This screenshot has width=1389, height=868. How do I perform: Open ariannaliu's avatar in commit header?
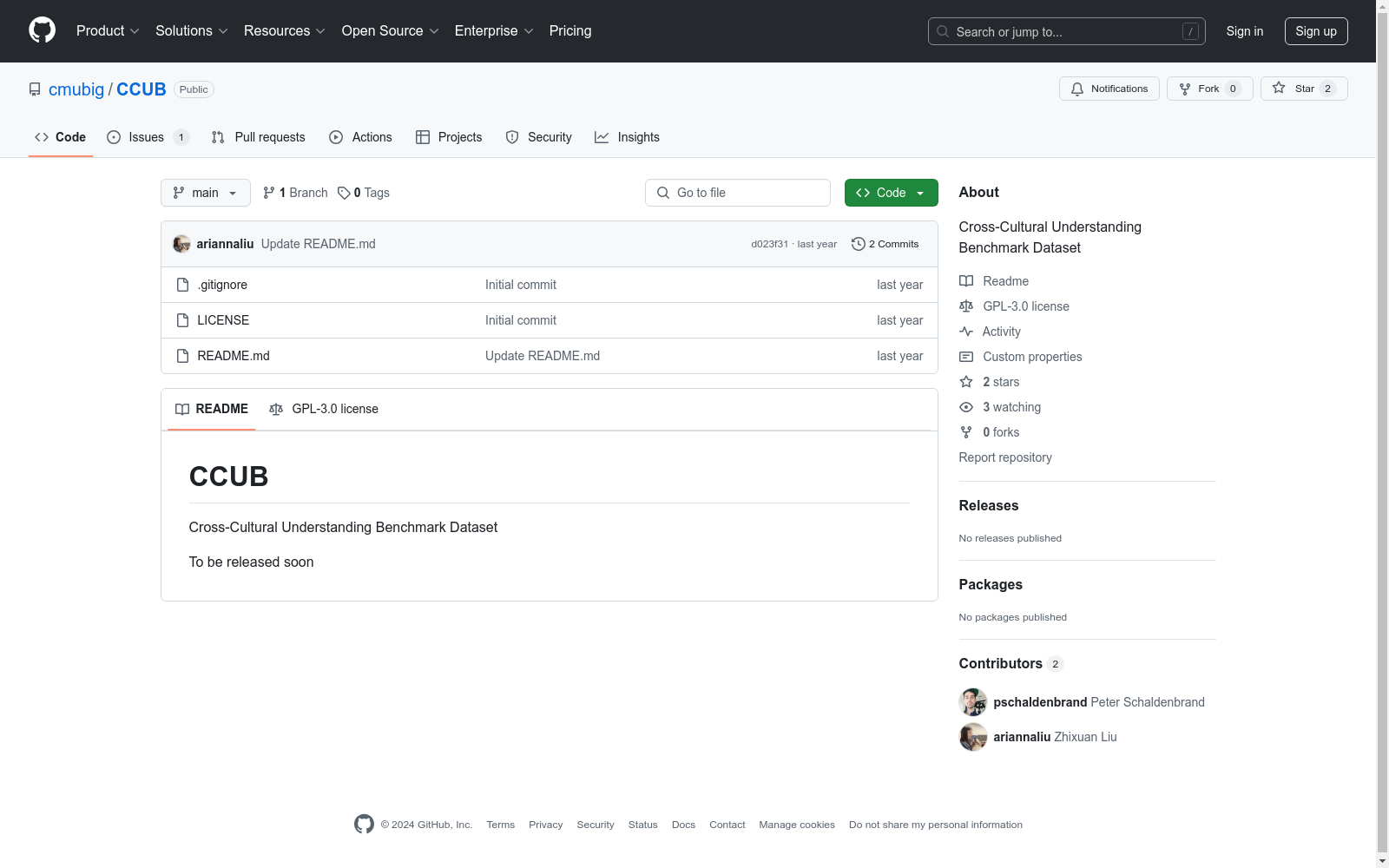click(x=181, y=244)
